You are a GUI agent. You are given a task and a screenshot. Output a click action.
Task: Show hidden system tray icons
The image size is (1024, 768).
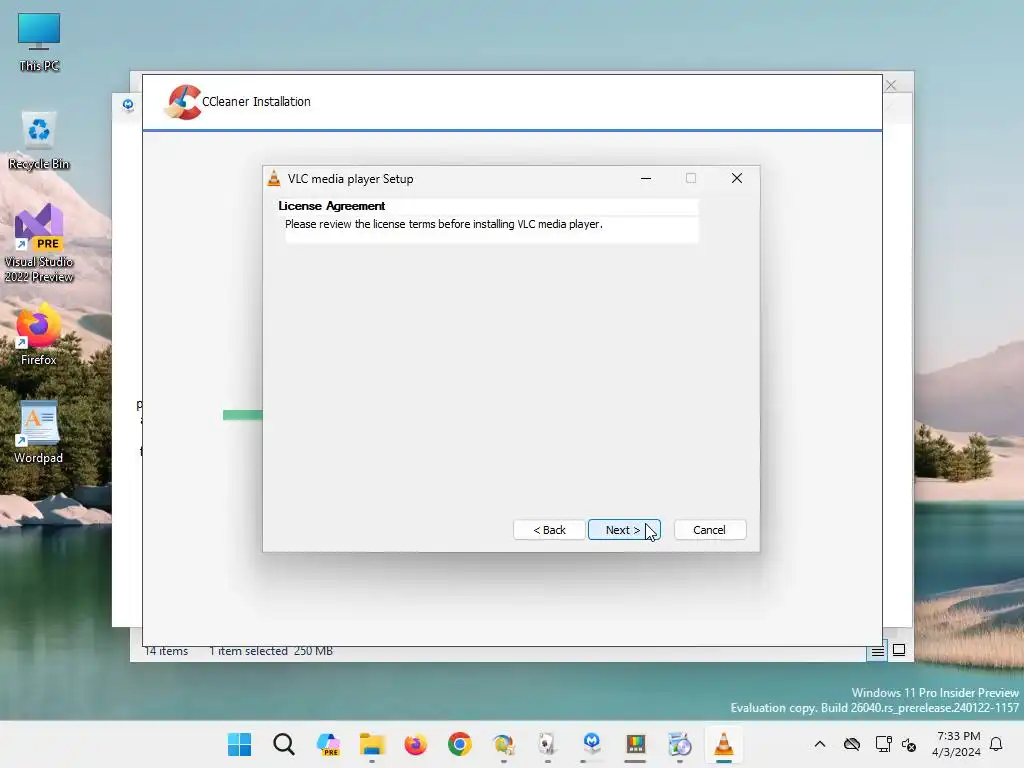[820, 744]
